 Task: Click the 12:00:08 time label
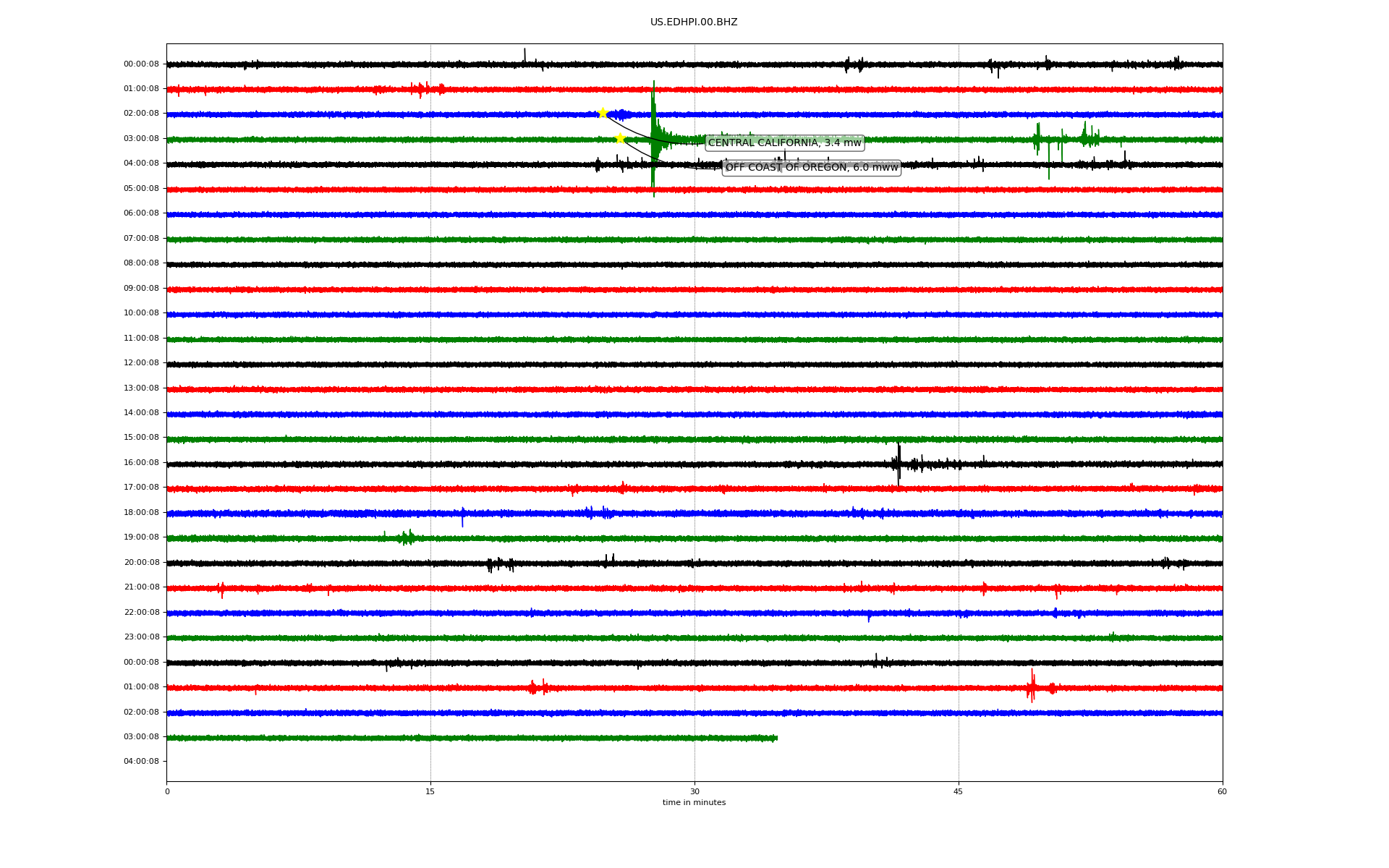[x=141, y=363]
